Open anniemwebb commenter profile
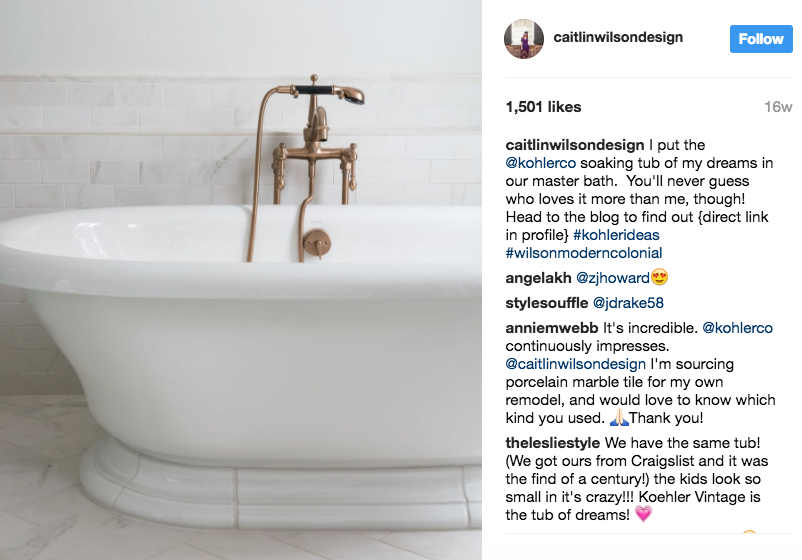The image size is (802, 560). pyautogui.click(x=552, y=328)
